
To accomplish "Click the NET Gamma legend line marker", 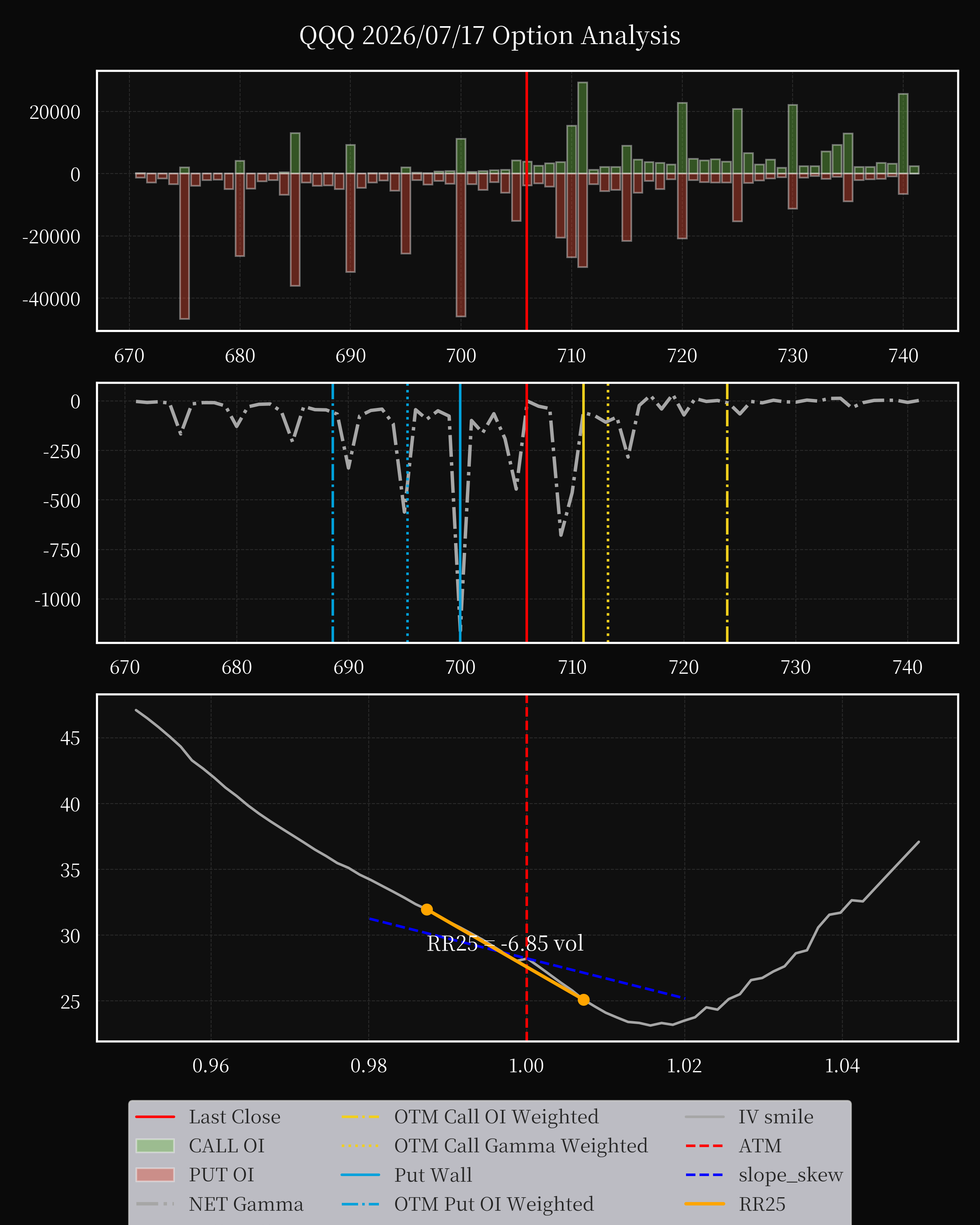I will pyautogui.click(x=155, y=1203).
